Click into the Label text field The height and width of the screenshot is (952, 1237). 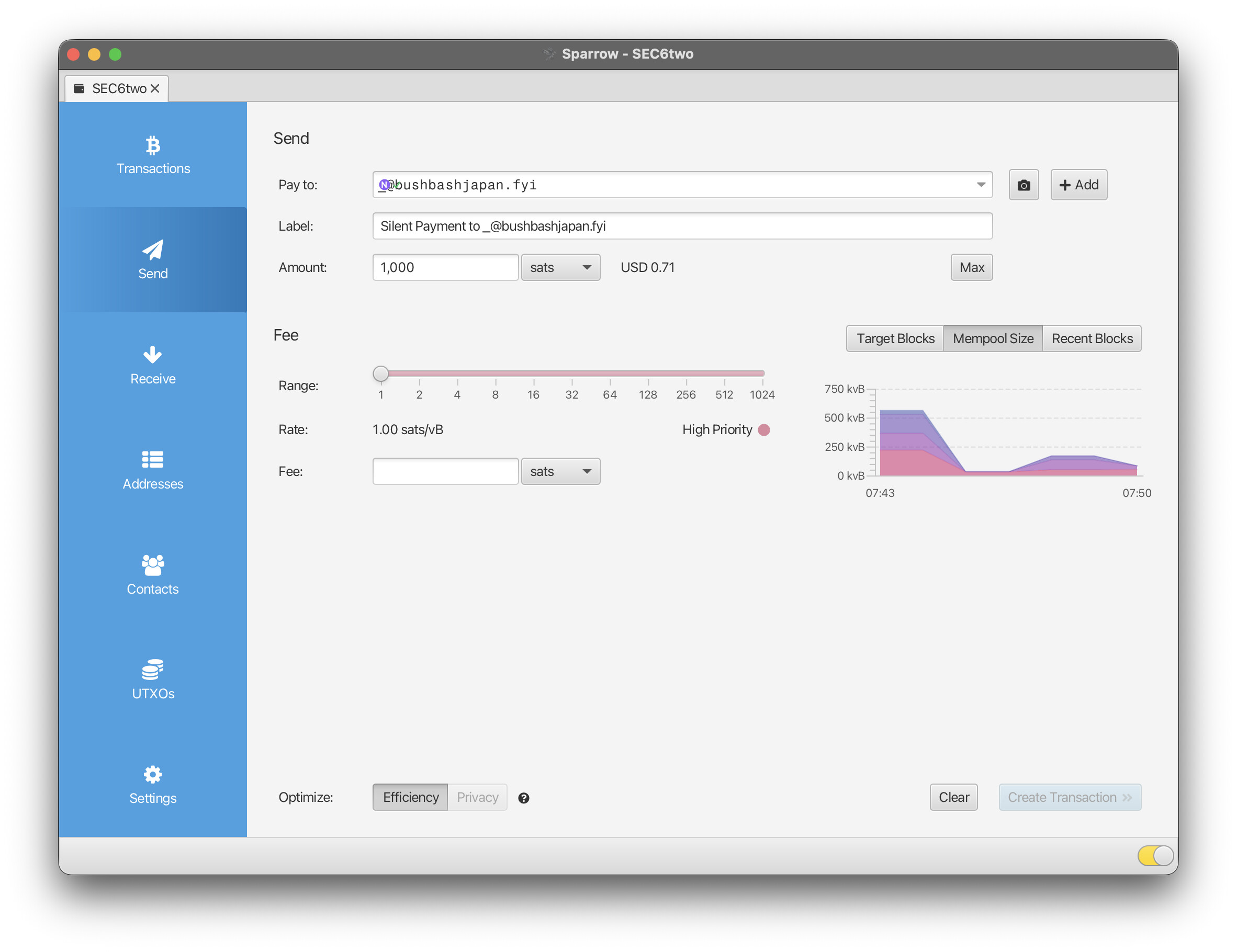pos(682,226)
